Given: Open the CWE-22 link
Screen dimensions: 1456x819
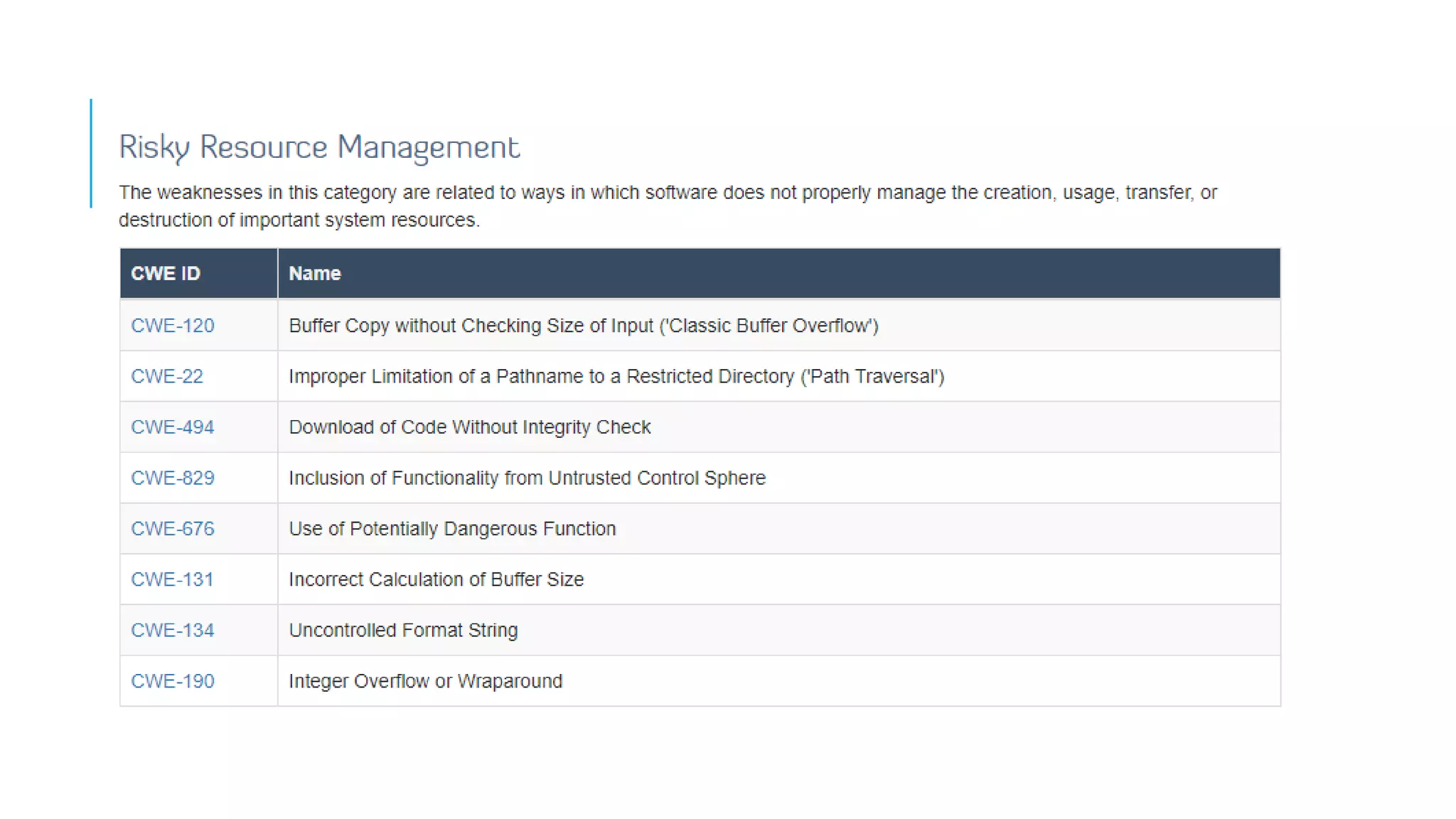Looking at the screenshot, I should (166, 376).
